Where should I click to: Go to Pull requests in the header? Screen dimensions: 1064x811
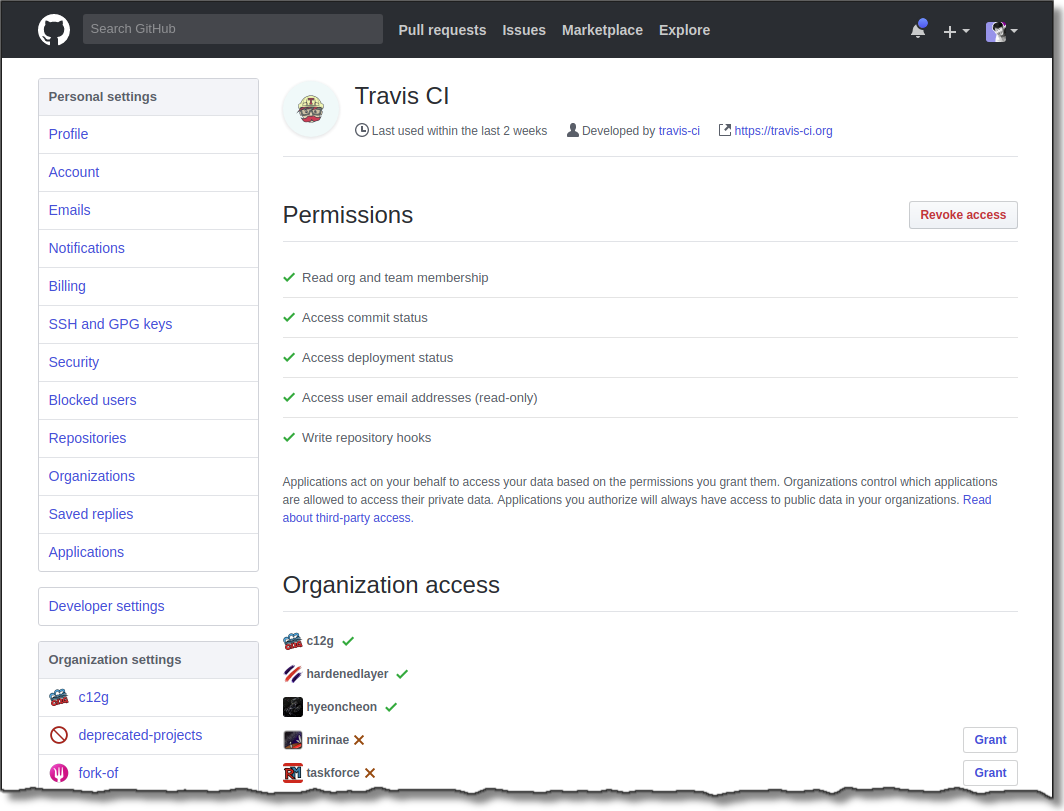(442, 30)
